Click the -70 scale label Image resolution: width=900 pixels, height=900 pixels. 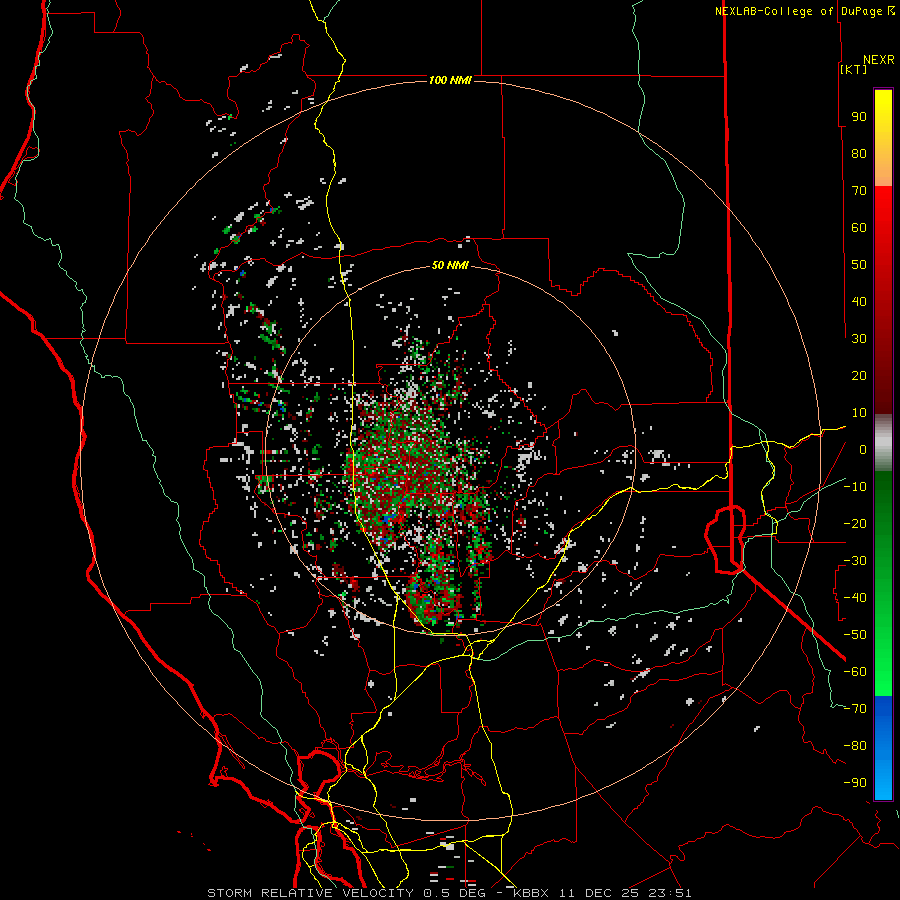tap(855, 709)
